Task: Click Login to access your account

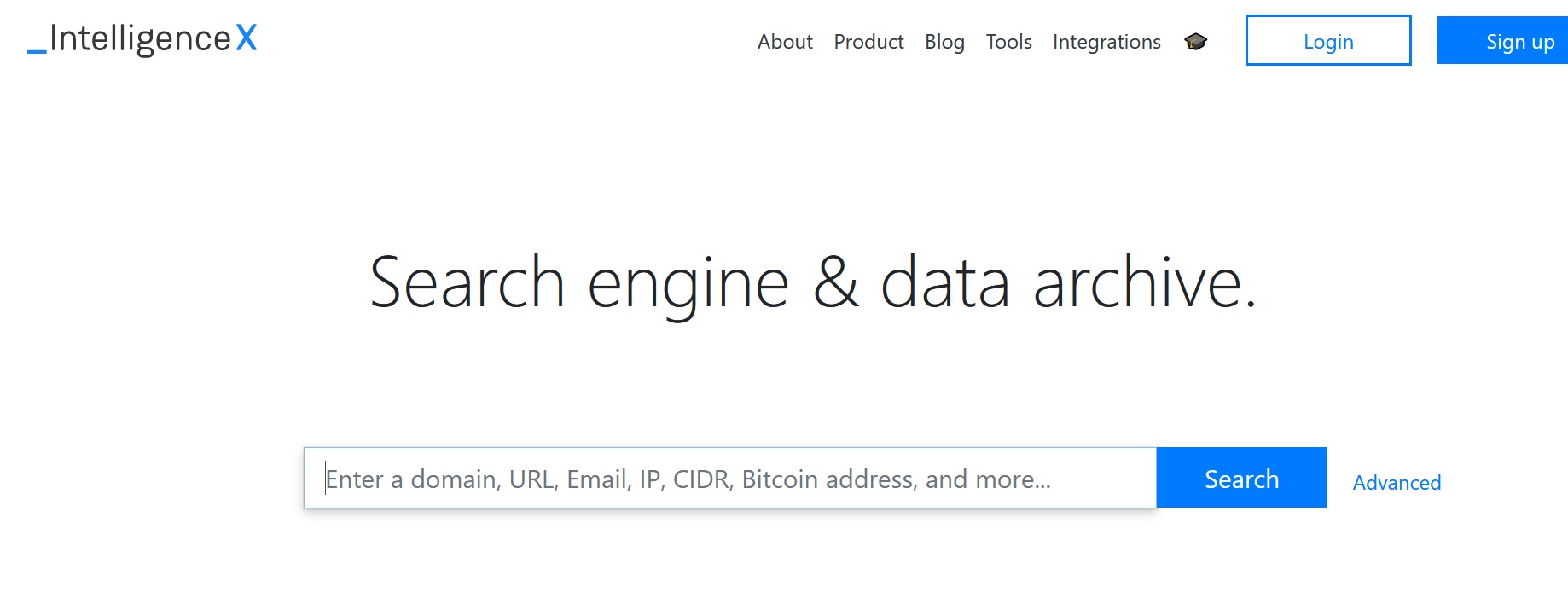Action: click(1327, 40)
